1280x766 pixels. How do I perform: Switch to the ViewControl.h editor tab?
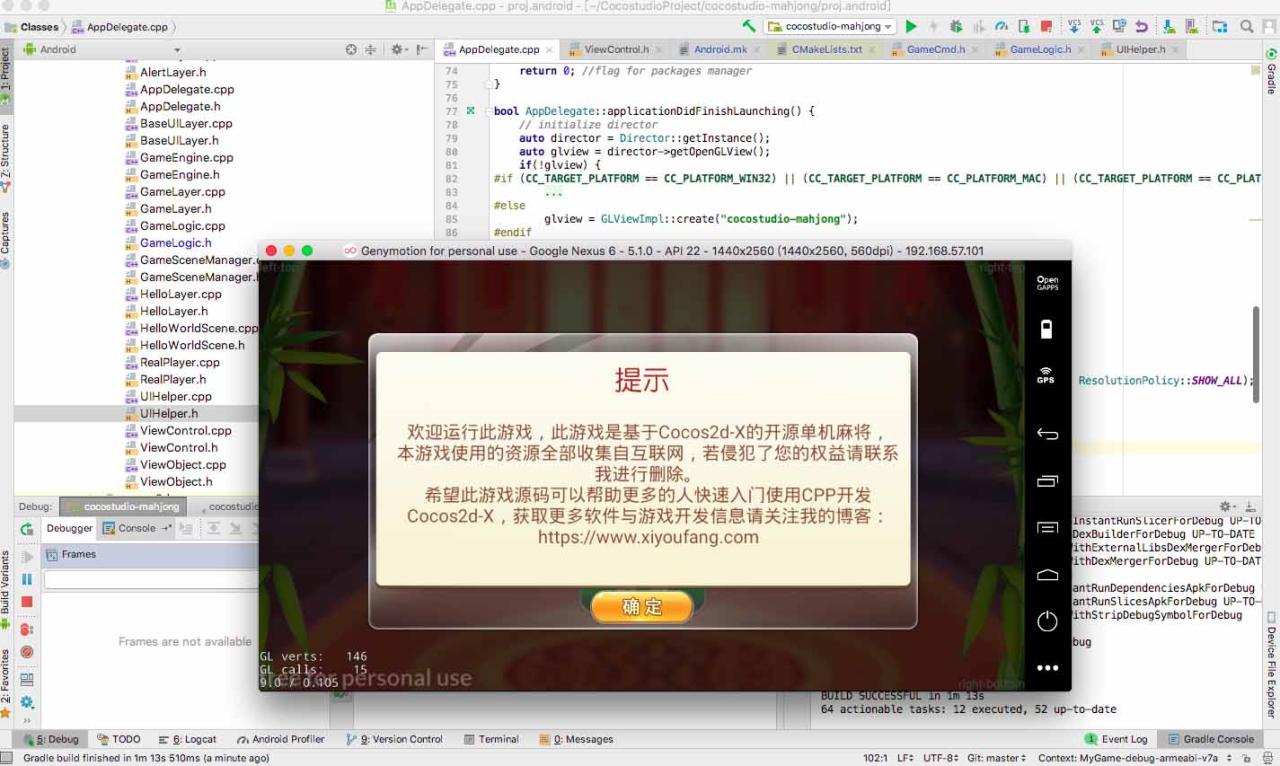pos(616,49)
